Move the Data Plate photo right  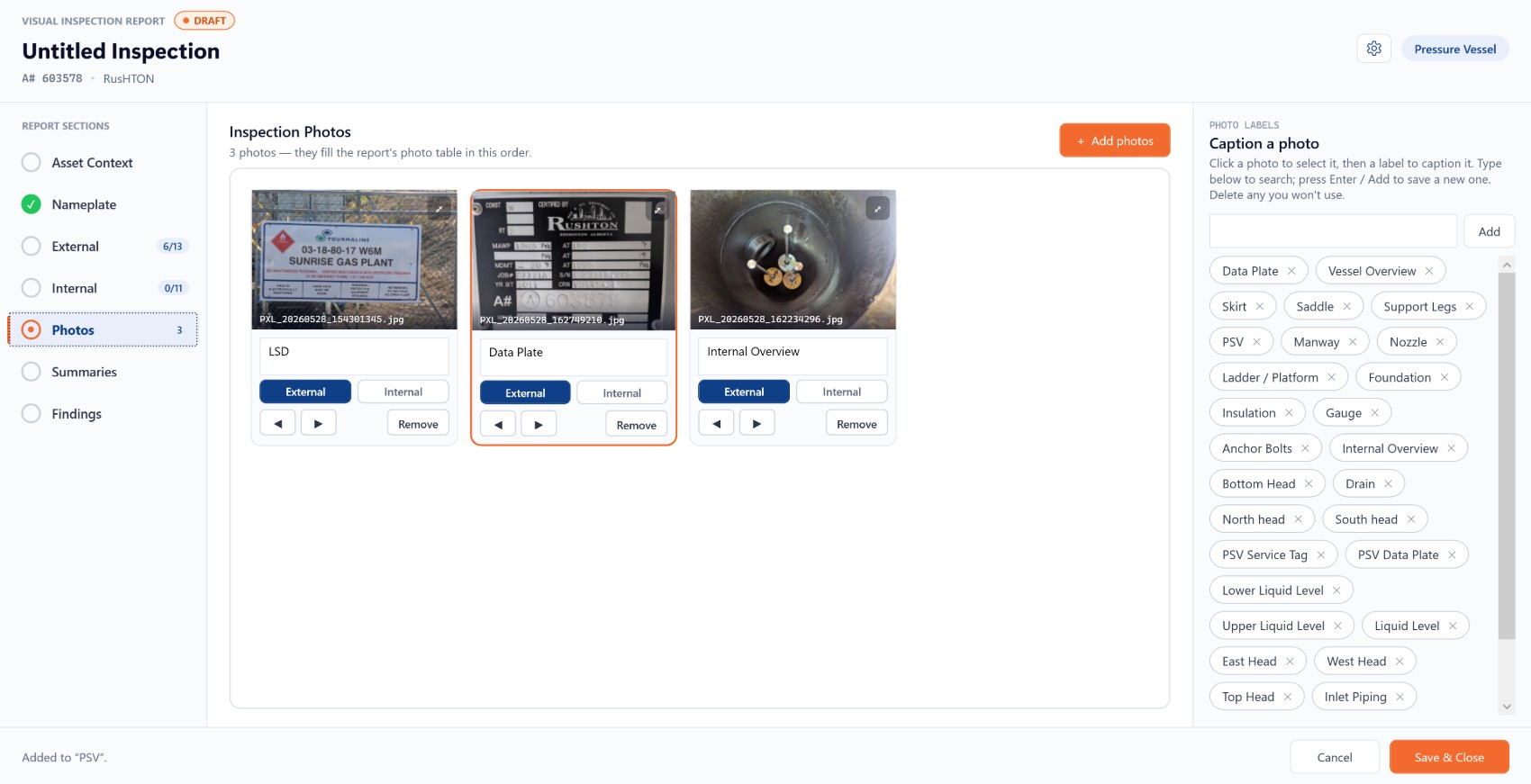tap(539, 424)
